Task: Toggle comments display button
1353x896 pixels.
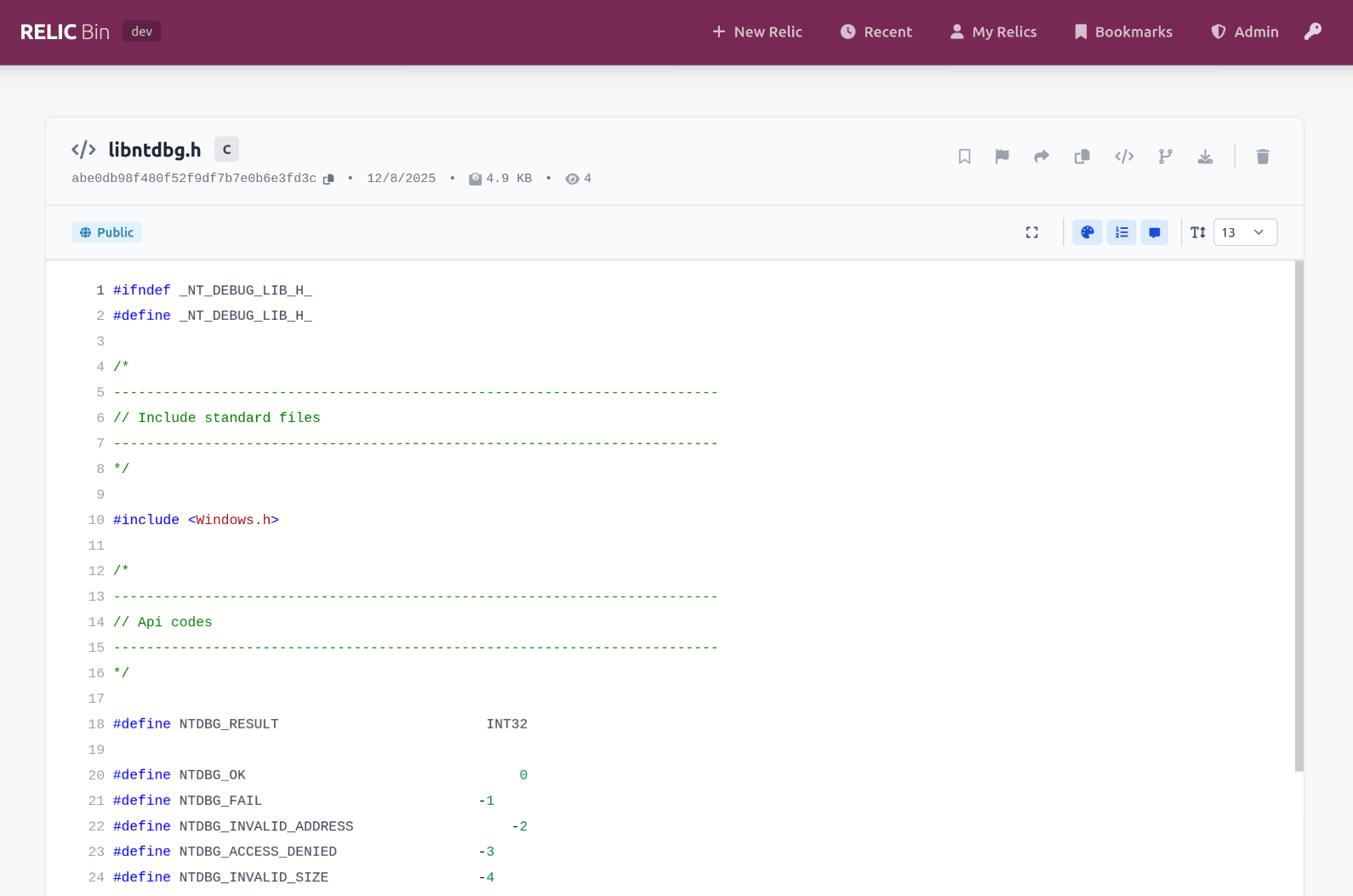Action: 1155,232
